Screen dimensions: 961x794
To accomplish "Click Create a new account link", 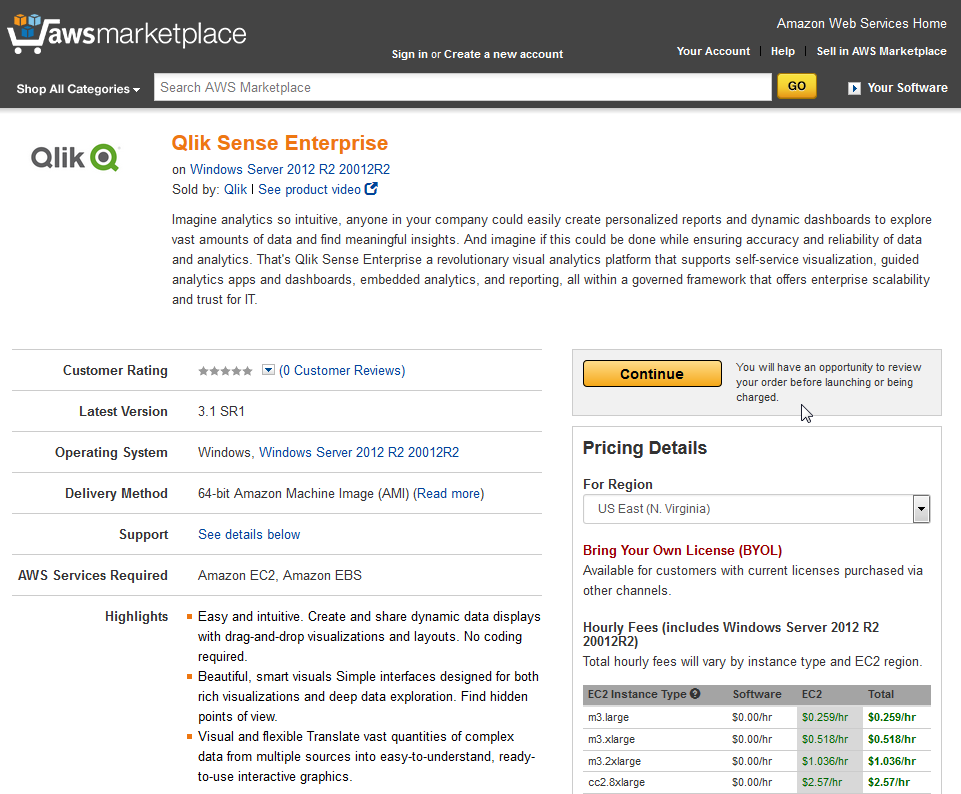I will (503, 54).
